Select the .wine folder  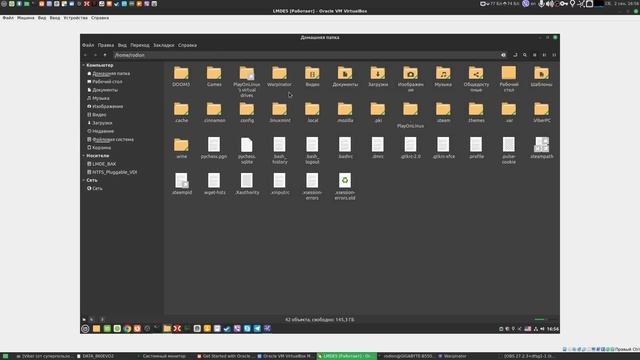tap(181, 148)
